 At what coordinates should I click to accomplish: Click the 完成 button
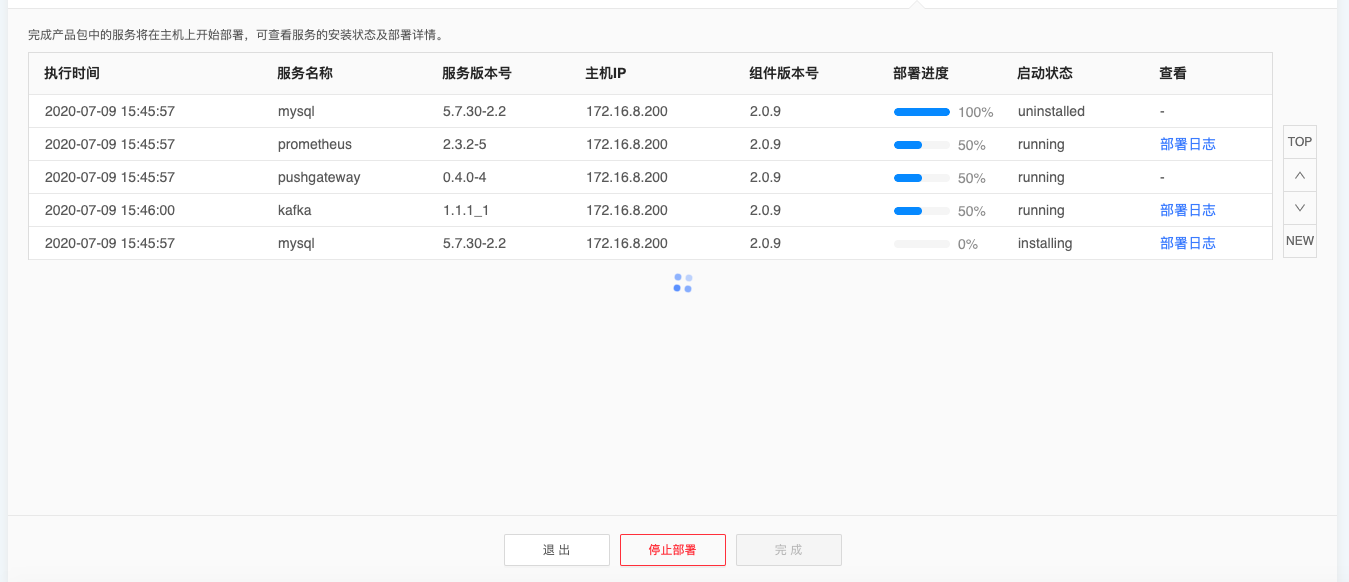(788, 550)
